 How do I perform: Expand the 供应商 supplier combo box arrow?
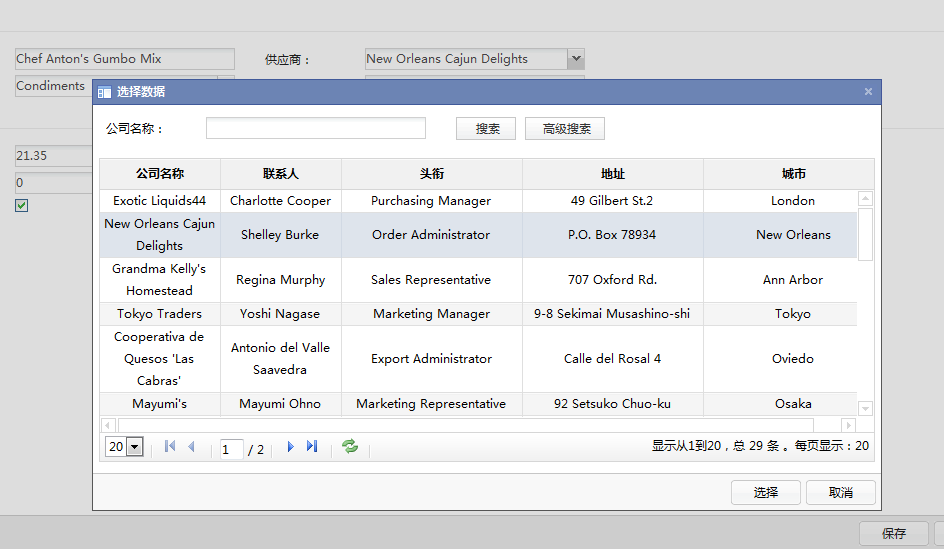coord(576,58)
